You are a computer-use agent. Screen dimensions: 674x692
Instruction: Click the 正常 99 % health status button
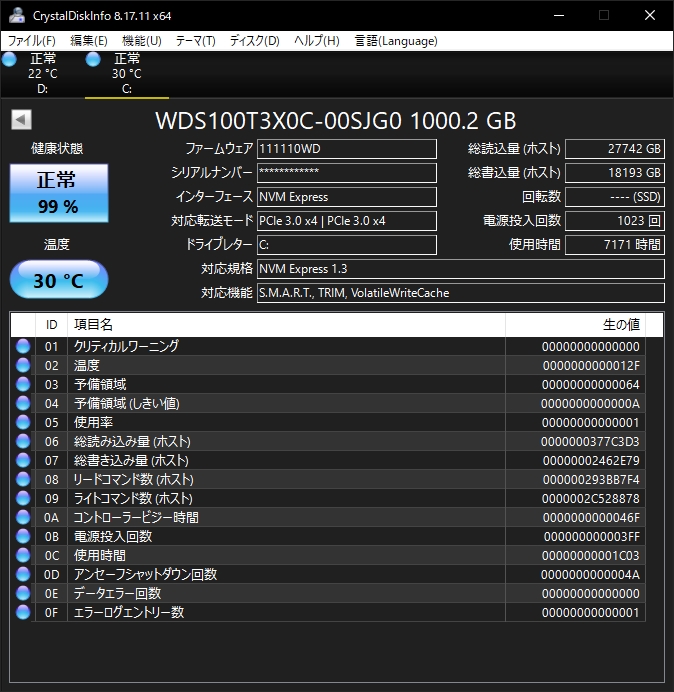[x=59, y=193]
